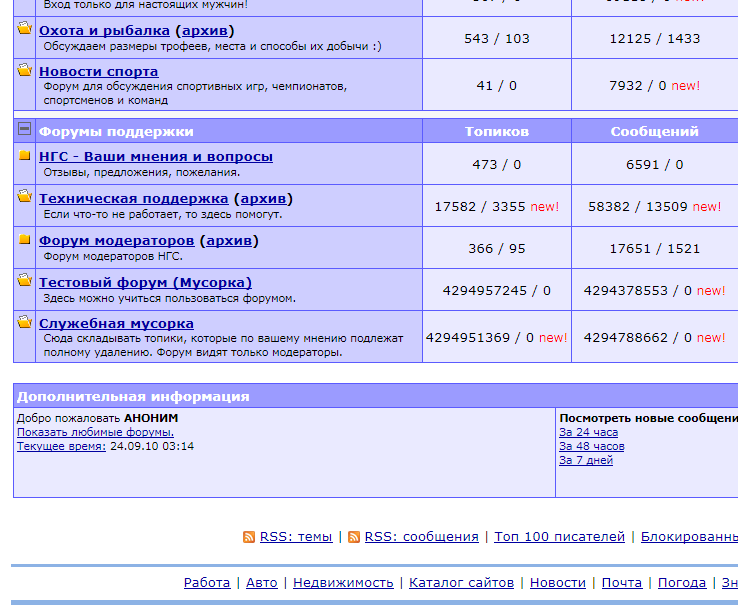Click folder icon beside Тестовый форум (Мусорка)
The height and width of the screenshot is (612, 738).
[x=25, y=281]
